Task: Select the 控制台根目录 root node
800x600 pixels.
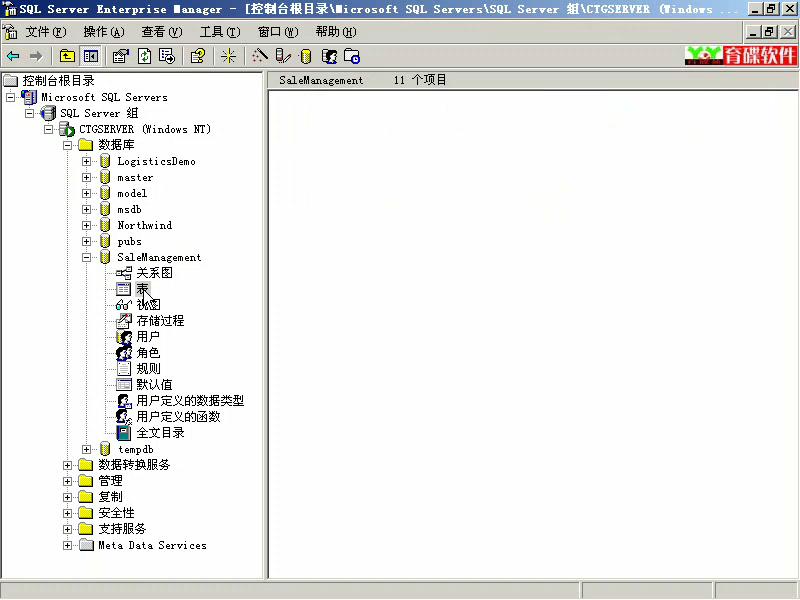Action: pos(58,81)
